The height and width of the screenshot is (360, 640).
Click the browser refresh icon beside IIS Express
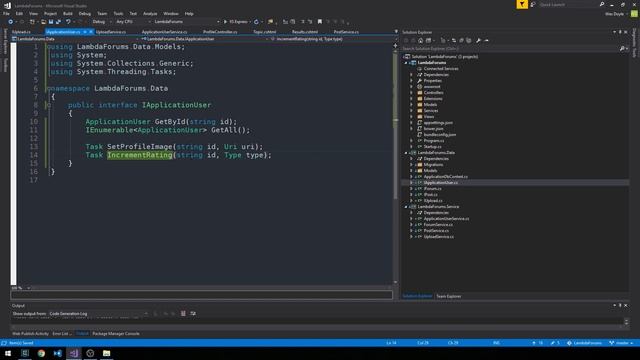point(256,22)
